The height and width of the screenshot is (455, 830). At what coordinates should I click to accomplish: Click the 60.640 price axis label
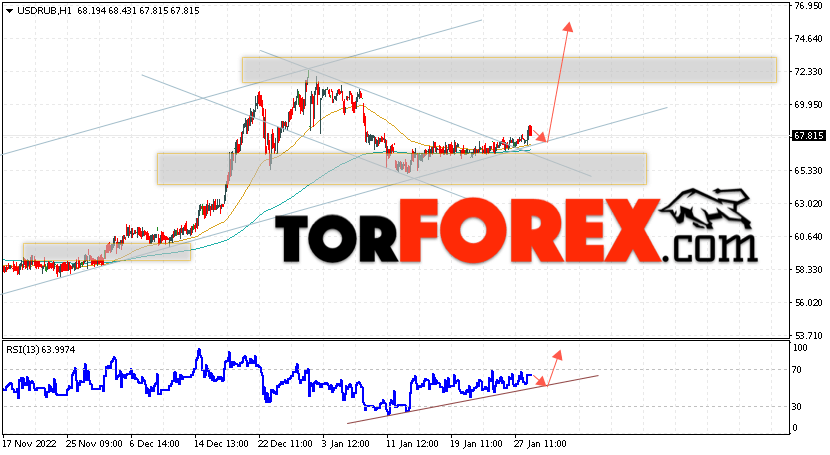pos(808,236)
